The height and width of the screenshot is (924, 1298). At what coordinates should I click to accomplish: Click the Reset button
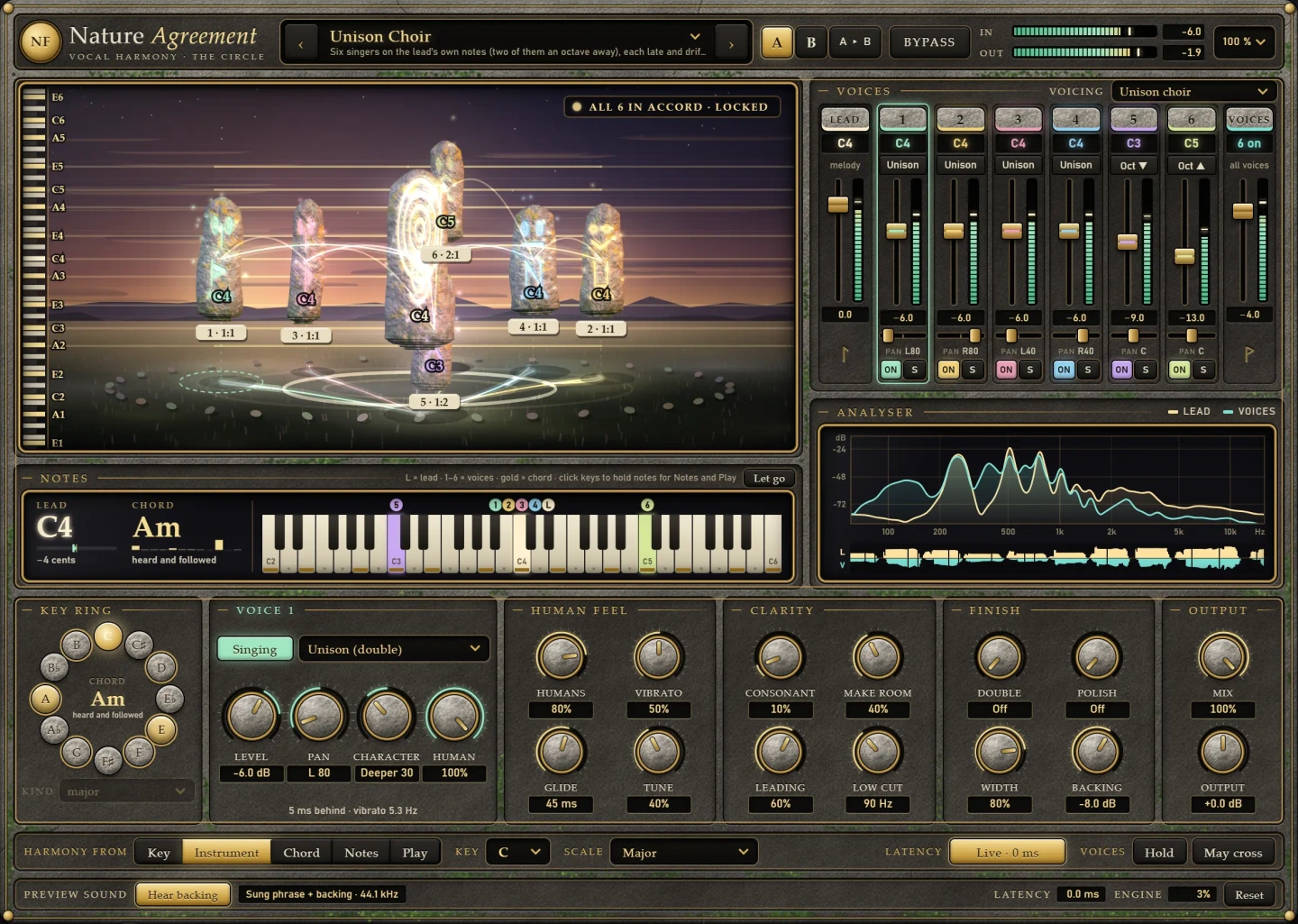1248,894
